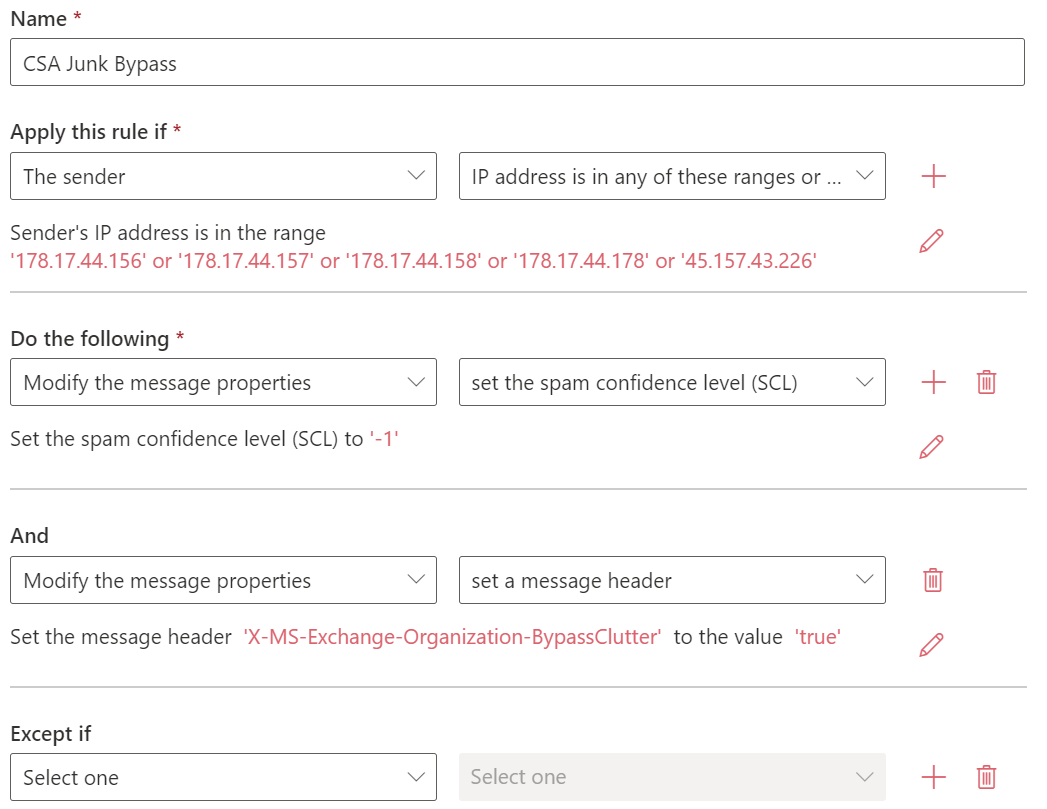Screen dimensions: 1047x809
Task: Expand the 'Select one' exception dropdown
Action: pyautogui.click(x=223, y=777)
